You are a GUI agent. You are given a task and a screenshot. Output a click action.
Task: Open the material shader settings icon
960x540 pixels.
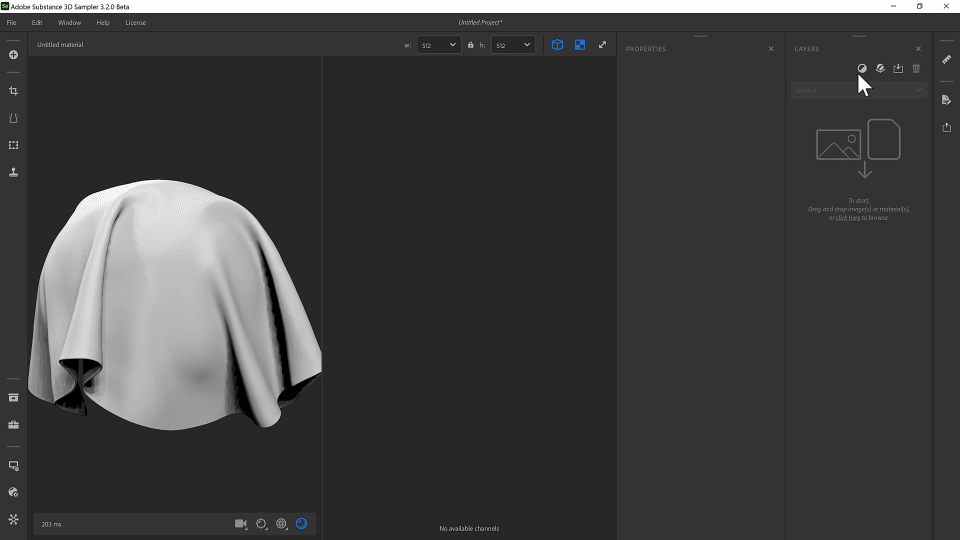[13, 492]
